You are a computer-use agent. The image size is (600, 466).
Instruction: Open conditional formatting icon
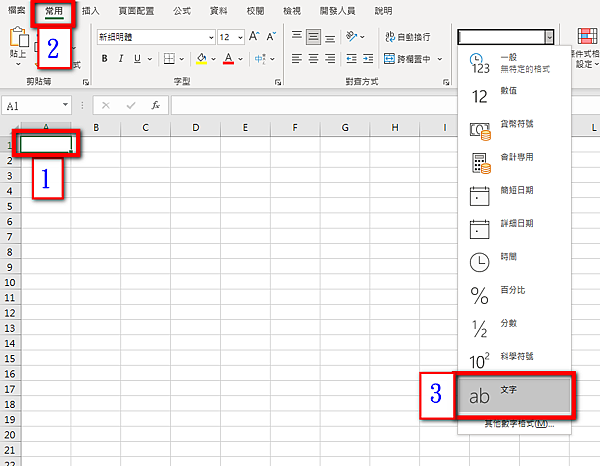click(x=587, y=36)
